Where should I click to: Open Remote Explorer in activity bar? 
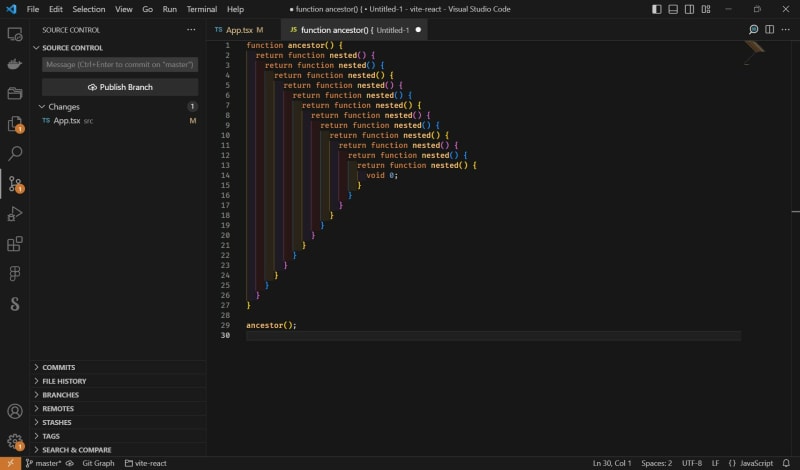coord(15,34)
